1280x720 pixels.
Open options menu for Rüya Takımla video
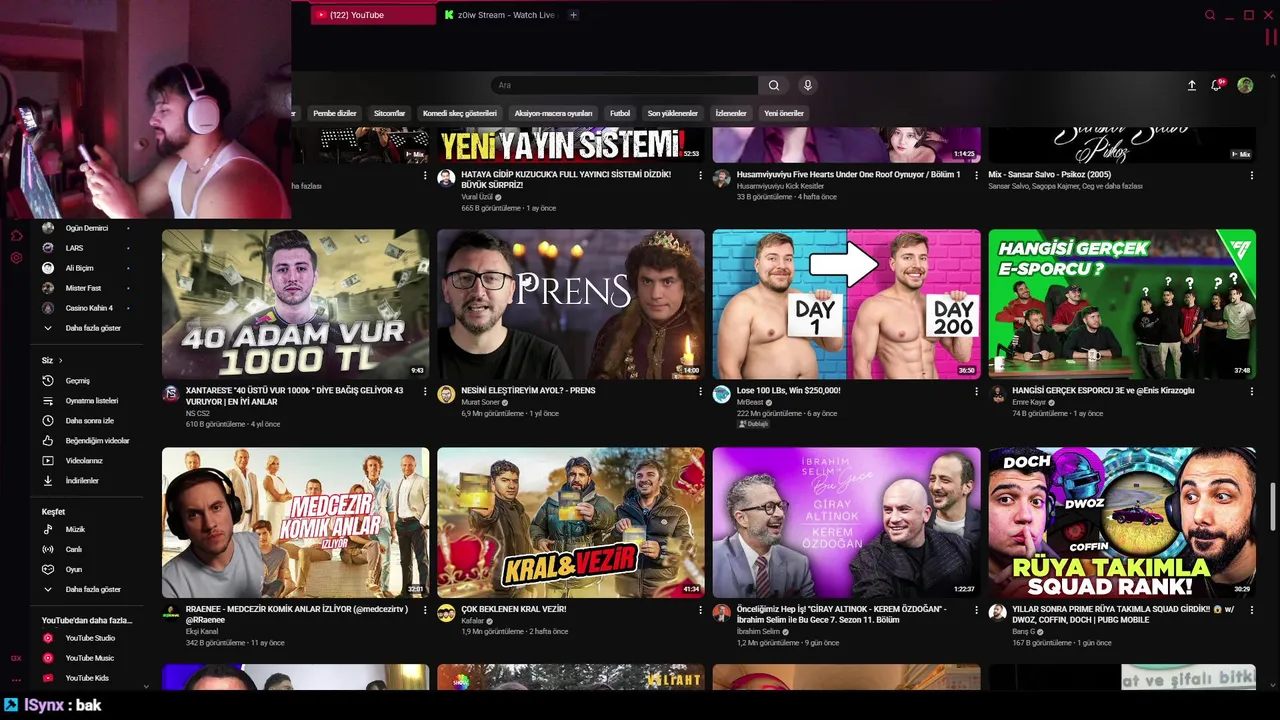click(x=1251, y=610)
